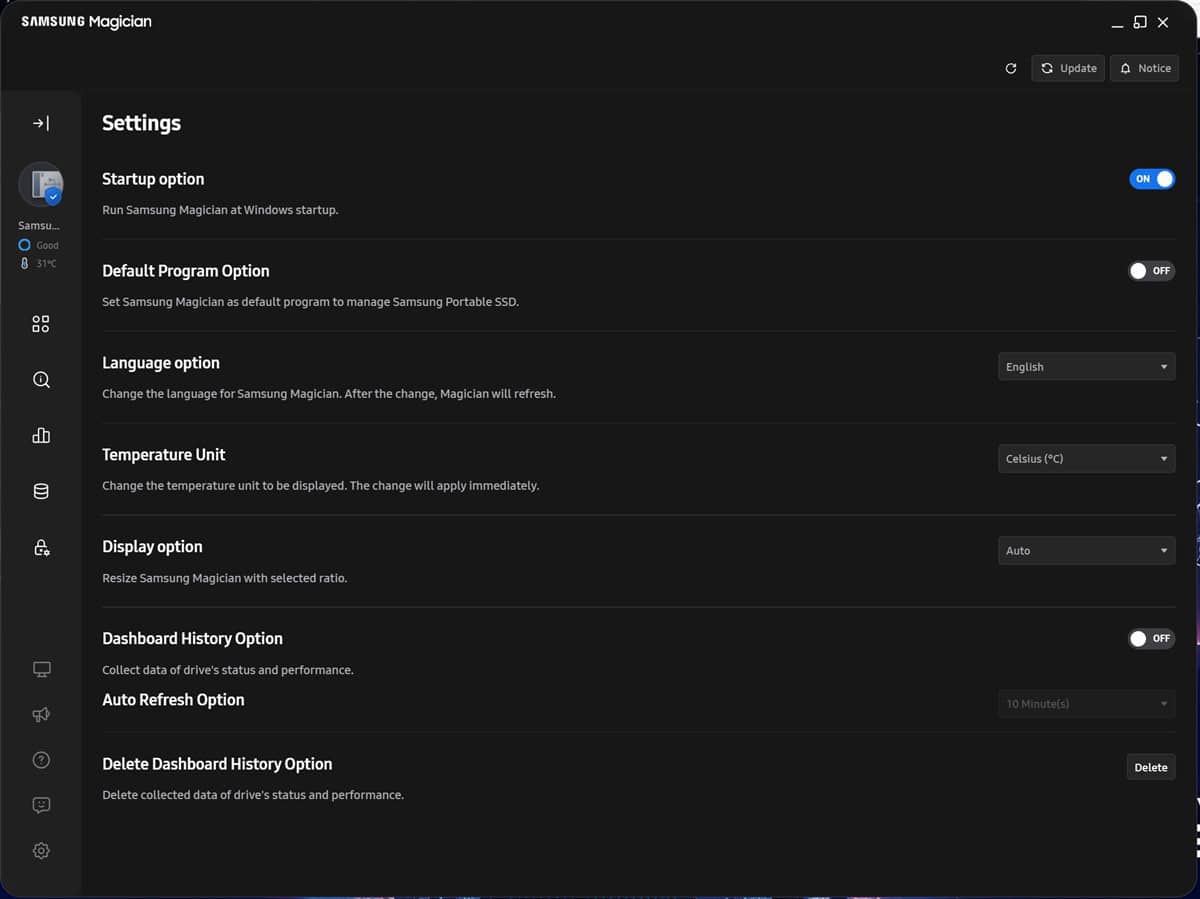This screenshot has height=899, width=1200.
Task: Enable the Default Program Option toggle
Action: click(x=1151, y=271)
